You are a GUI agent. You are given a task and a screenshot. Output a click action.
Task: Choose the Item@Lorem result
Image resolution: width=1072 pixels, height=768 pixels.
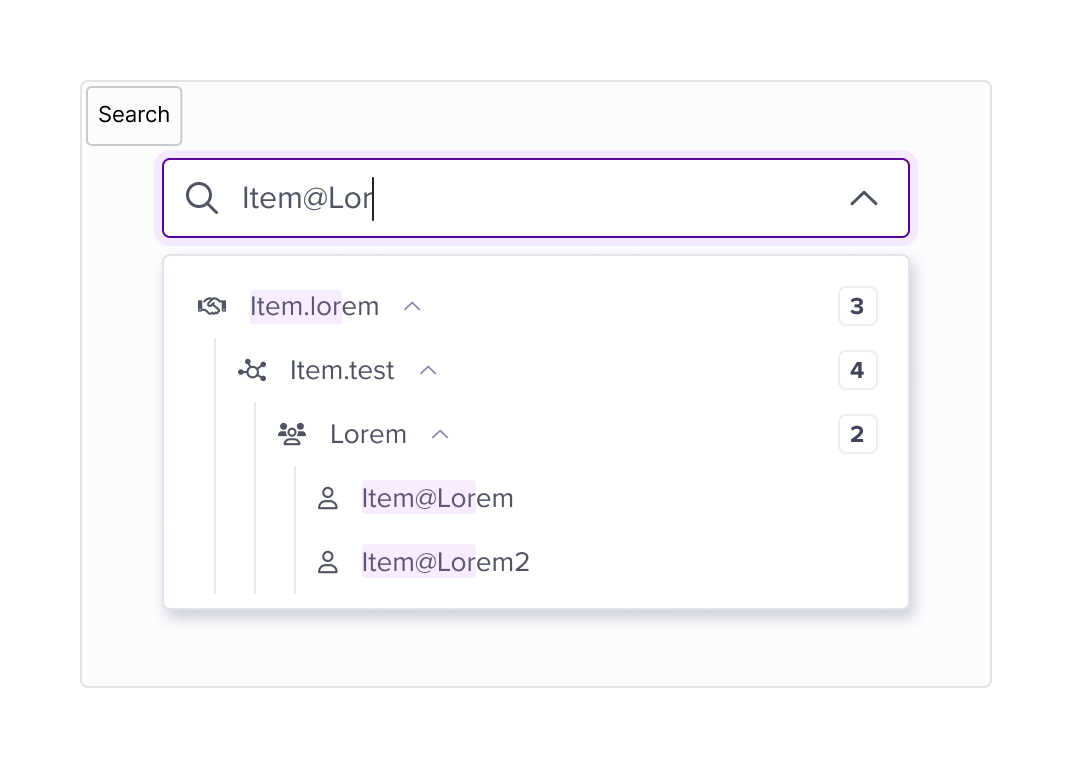click(438, 499)
